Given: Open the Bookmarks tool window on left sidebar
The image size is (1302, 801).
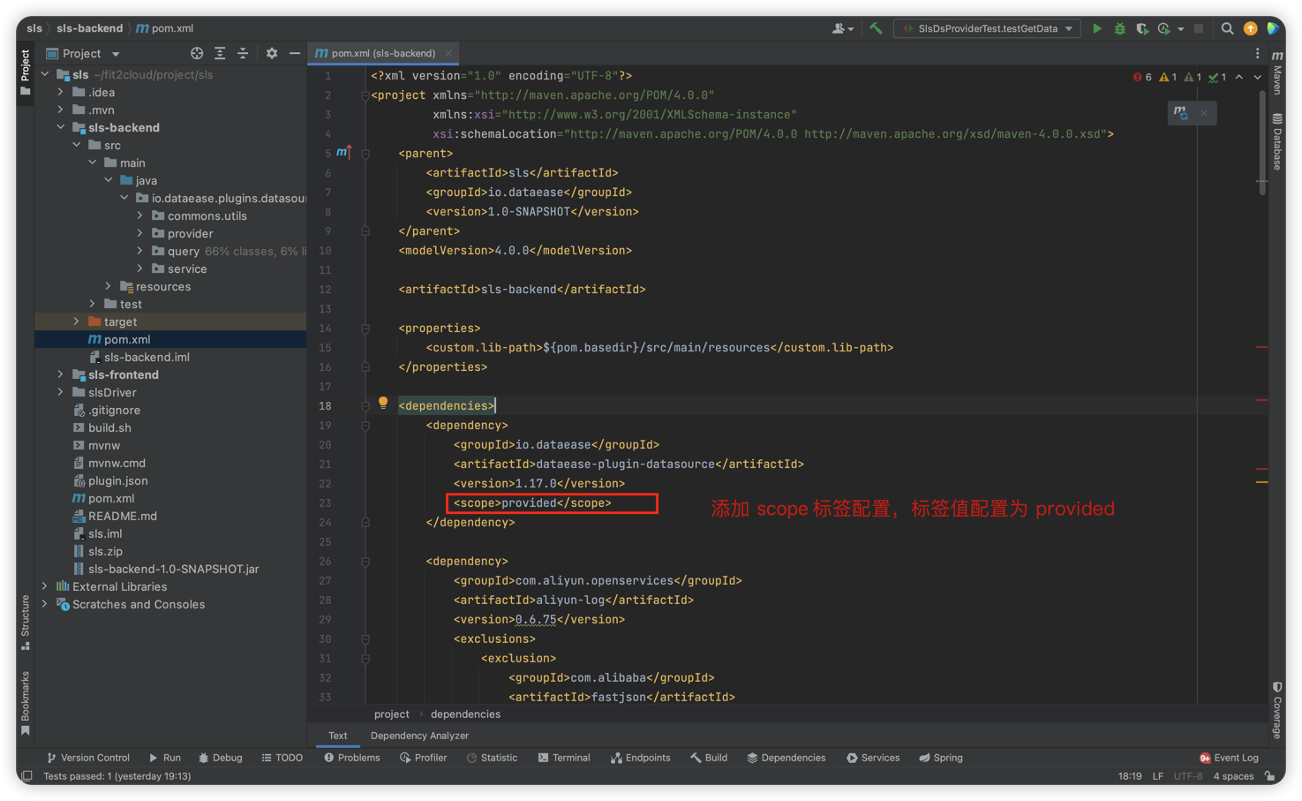Looking at the screenshot, I should [x=25, y=704].
